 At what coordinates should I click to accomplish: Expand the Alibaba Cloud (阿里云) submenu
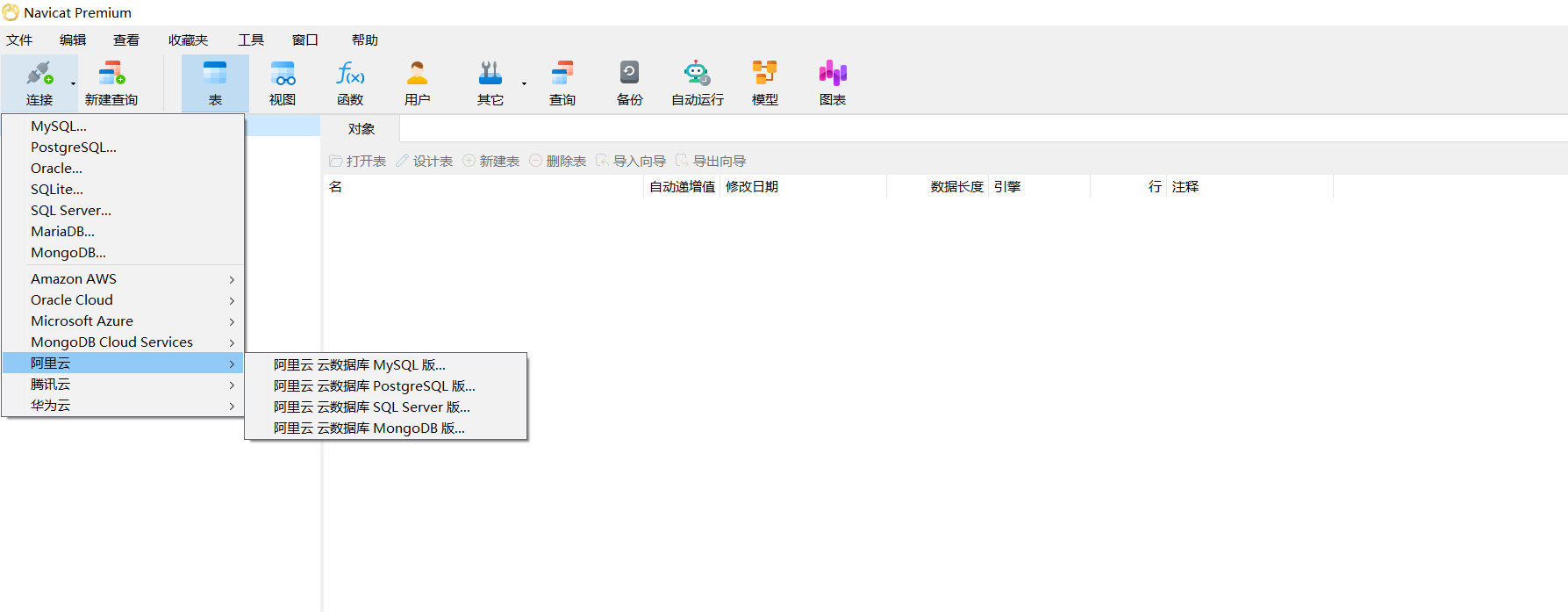click(124, 364)
